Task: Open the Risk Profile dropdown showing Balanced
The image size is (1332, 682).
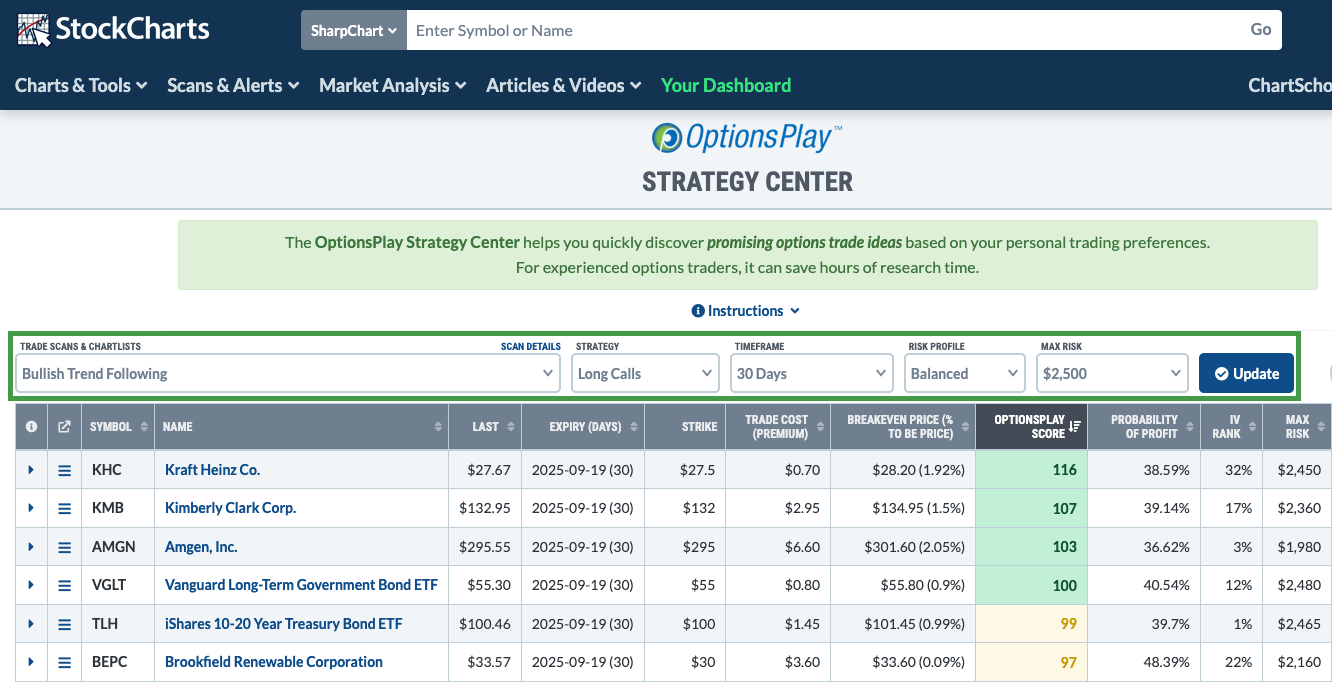Action: [x=965, y=373]
